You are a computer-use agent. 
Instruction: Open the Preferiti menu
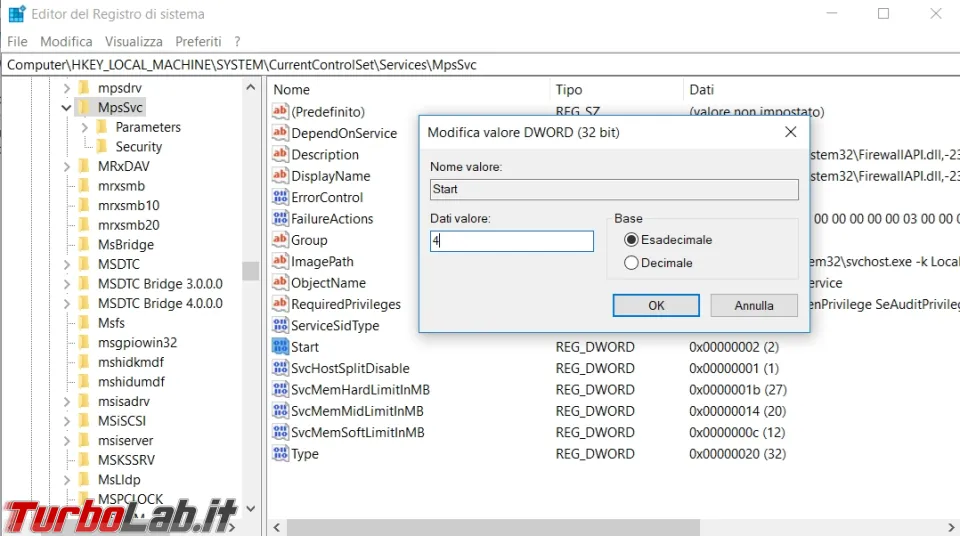(x=198, y=41)
